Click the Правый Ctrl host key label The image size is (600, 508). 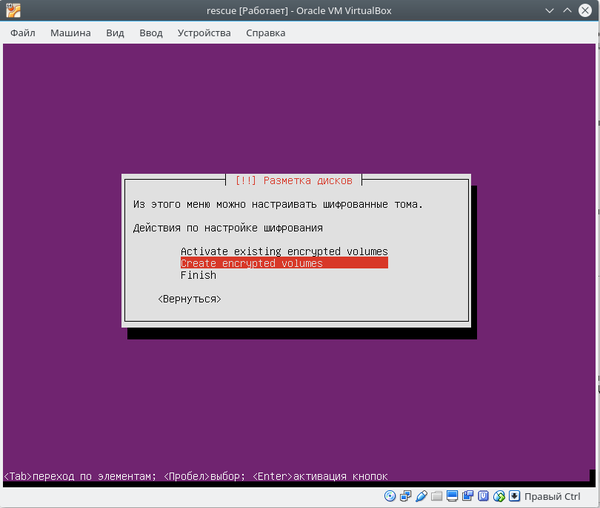[x=552, y=496]
